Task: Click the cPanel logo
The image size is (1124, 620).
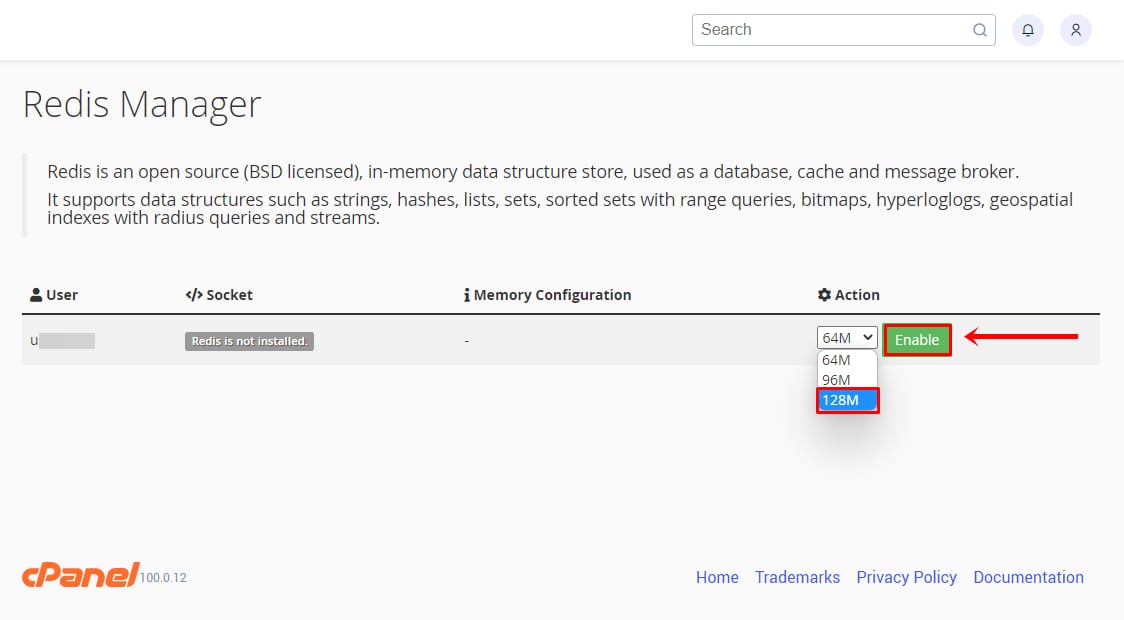Action: coord(80,575)
